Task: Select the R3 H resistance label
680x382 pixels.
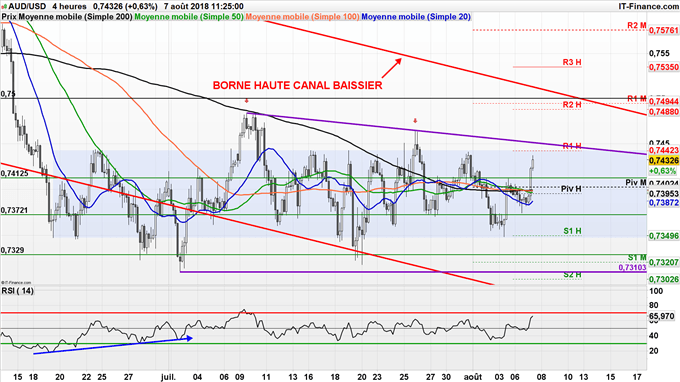Action: point(572,62)
